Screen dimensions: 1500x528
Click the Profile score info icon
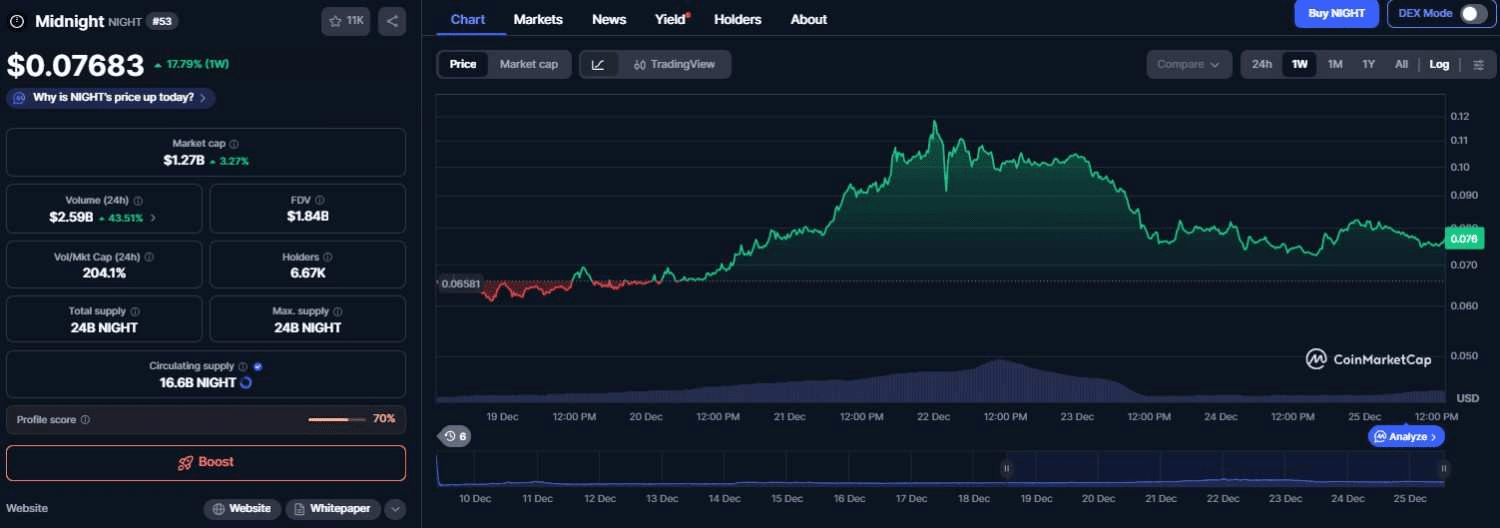85,420
